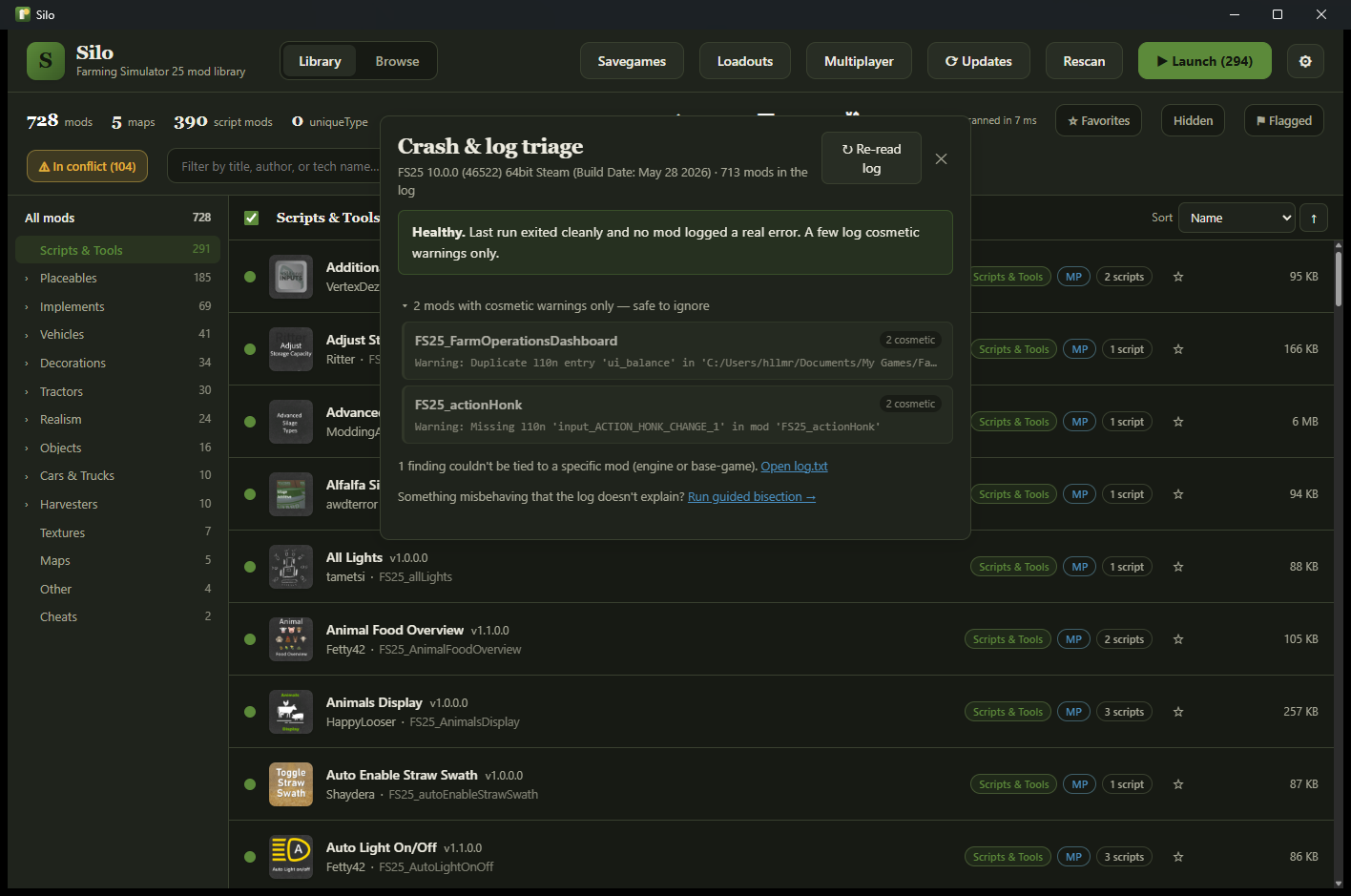Open the Animal Food Overview thumbnail
1351x896 pixels.
pos(291,639)
